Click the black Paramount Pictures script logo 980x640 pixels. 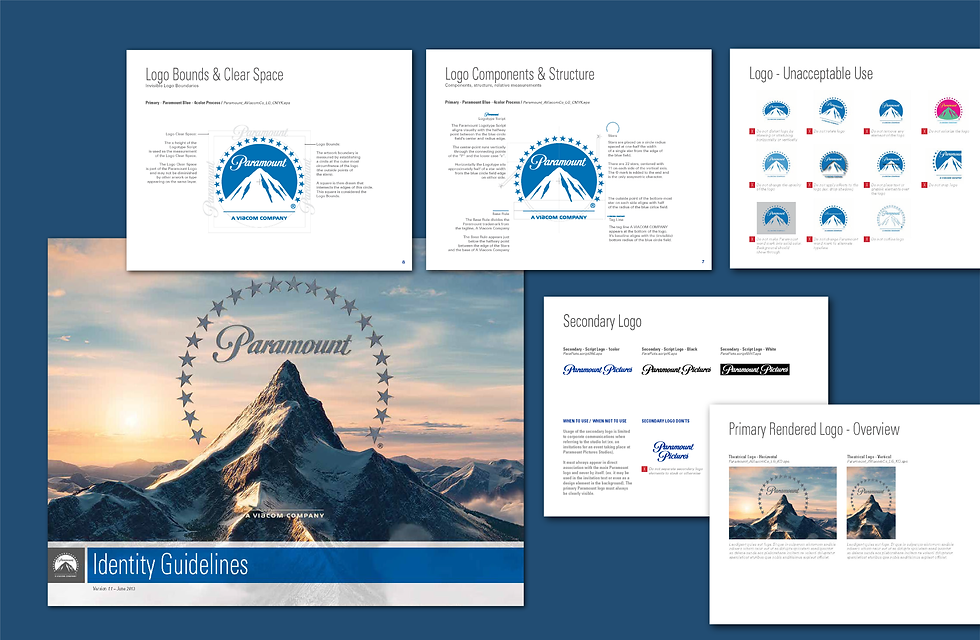(676, 369)
